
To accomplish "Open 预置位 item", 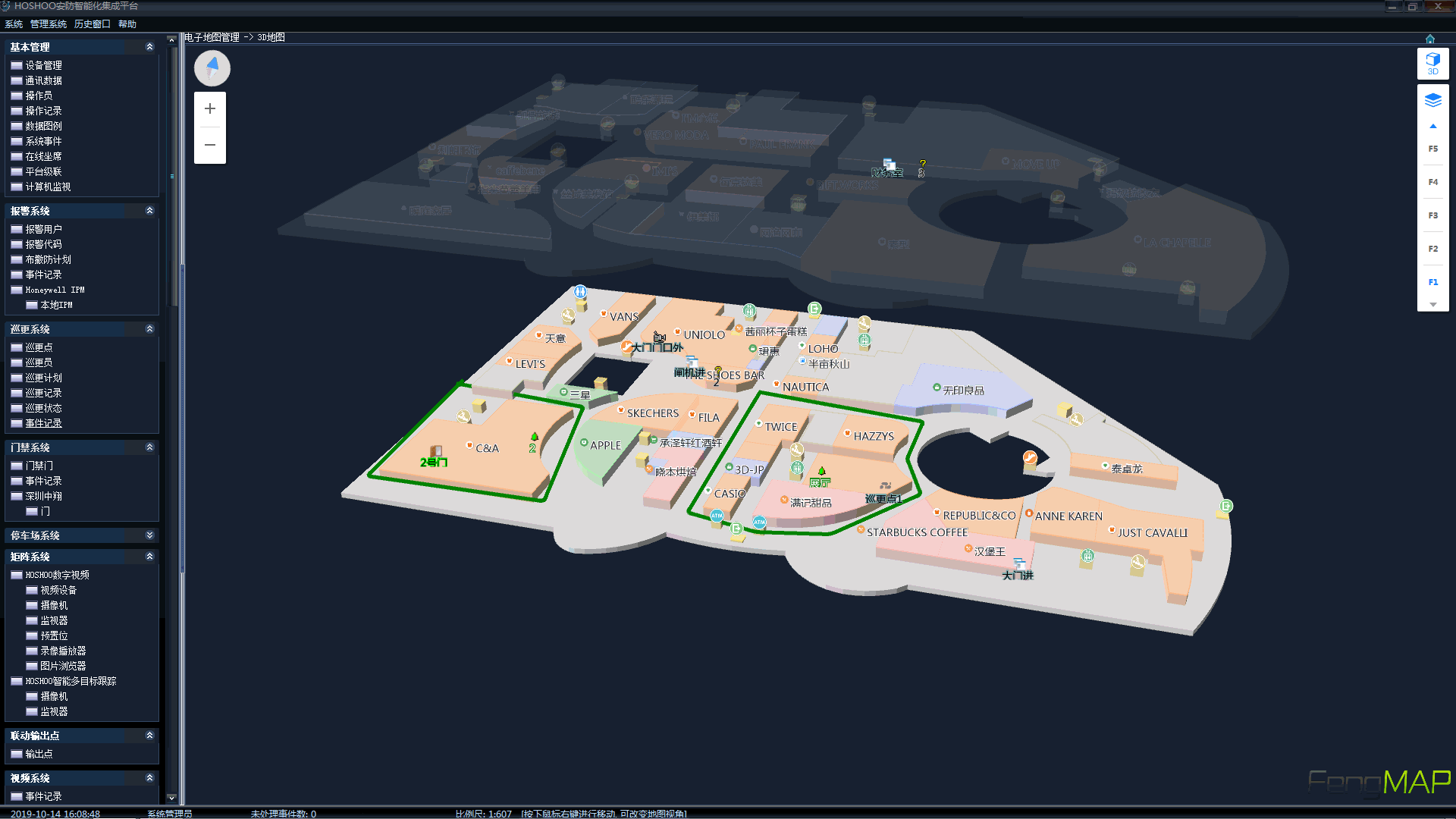I will pyautogui.click(x=54, y=635).
